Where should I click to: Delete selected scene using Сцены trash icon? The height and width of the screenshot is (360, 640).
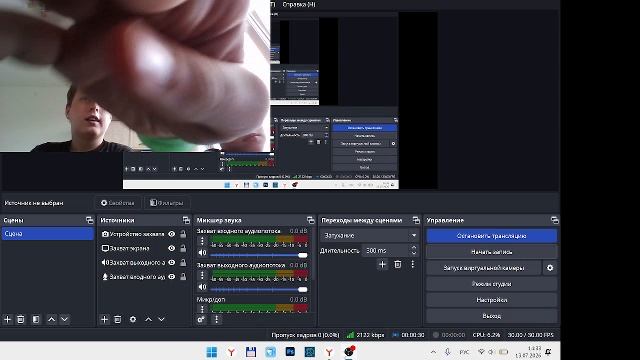(21, 319)
